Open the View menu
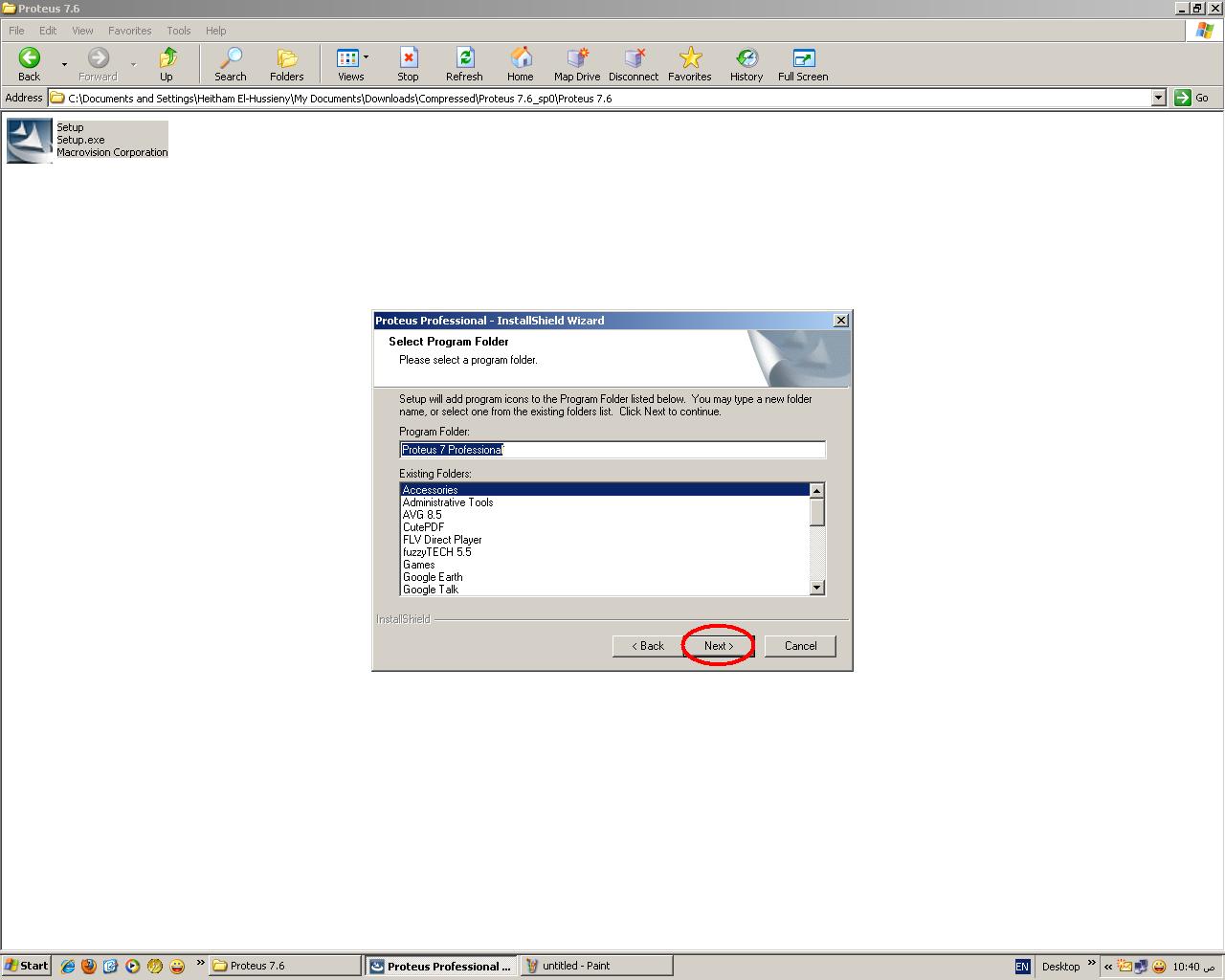The height and width of the screenshot is (980, 1225). point(82,31)
